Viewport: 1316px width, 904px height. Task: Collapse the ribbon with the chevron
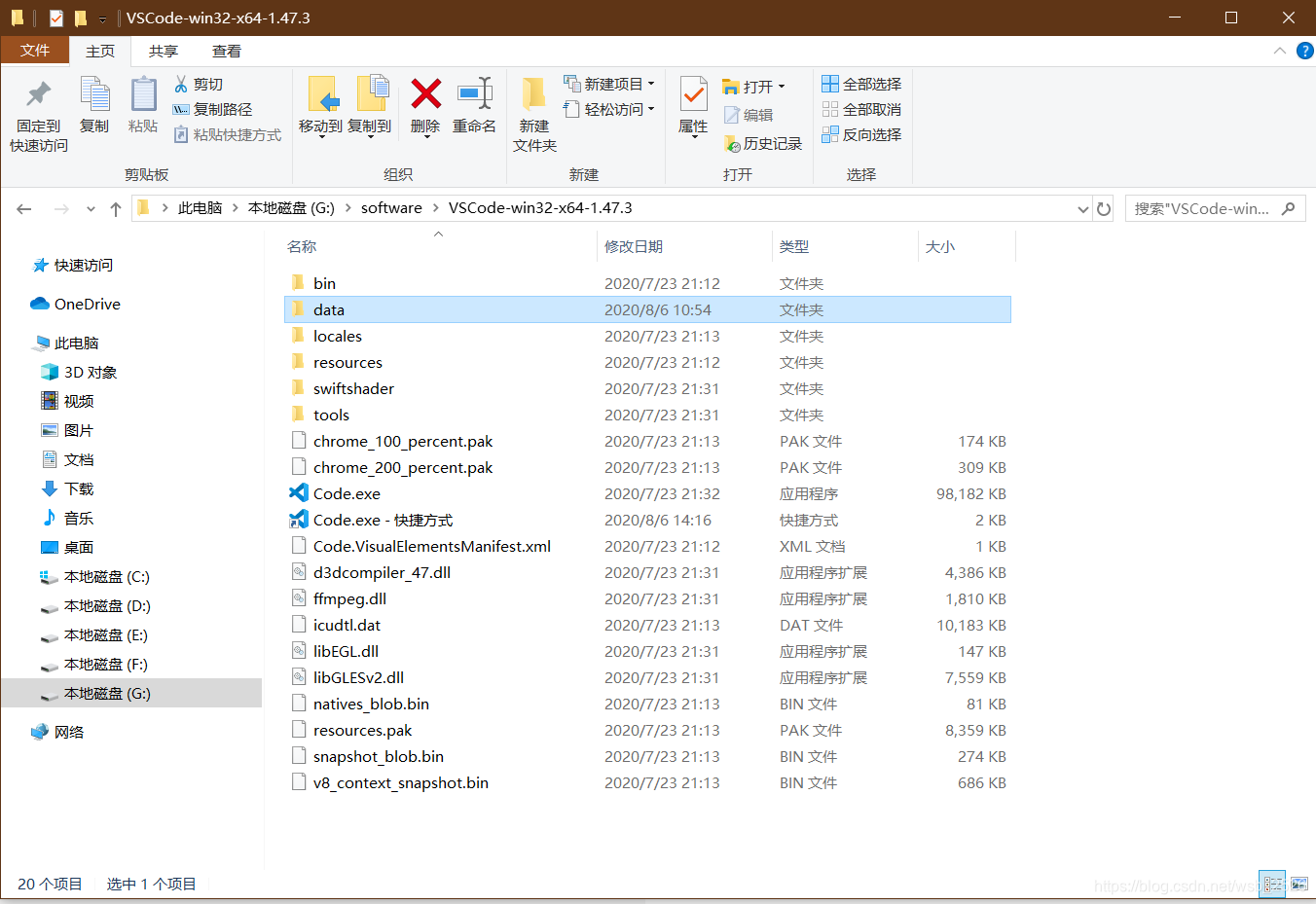1280,51
